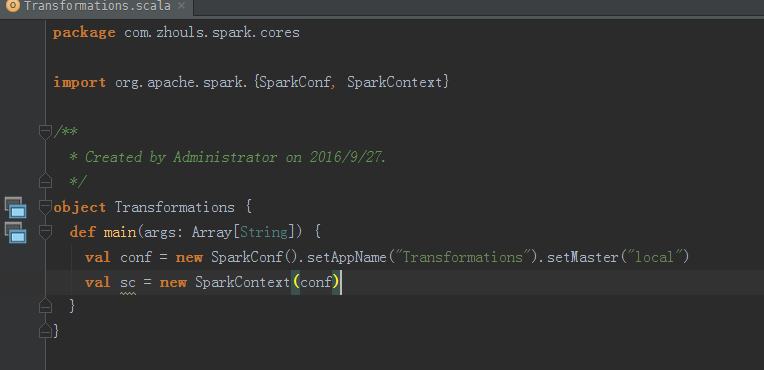The image size is (764, 370).
Task: Click SparkContext in the sc assignment
Action: [242, 282]
